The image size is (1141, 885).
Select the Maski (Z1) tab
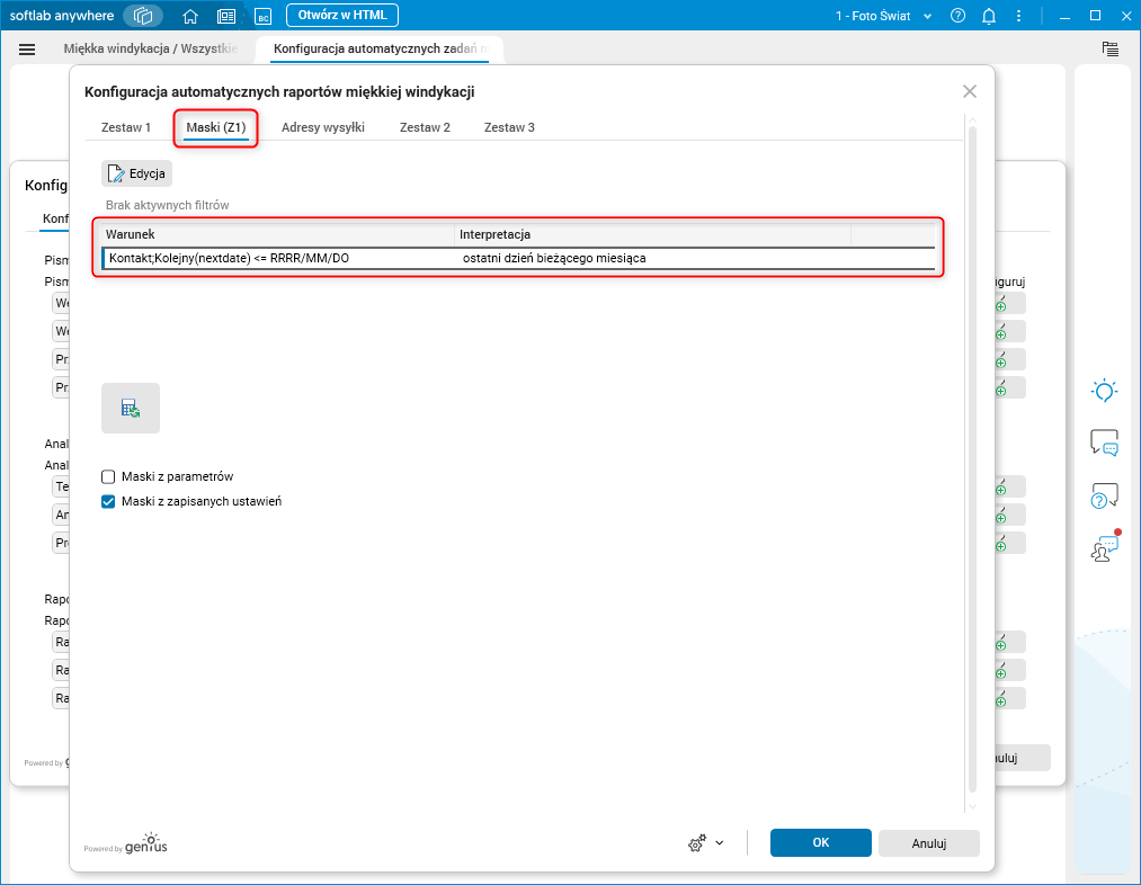[x=216, y=127]
